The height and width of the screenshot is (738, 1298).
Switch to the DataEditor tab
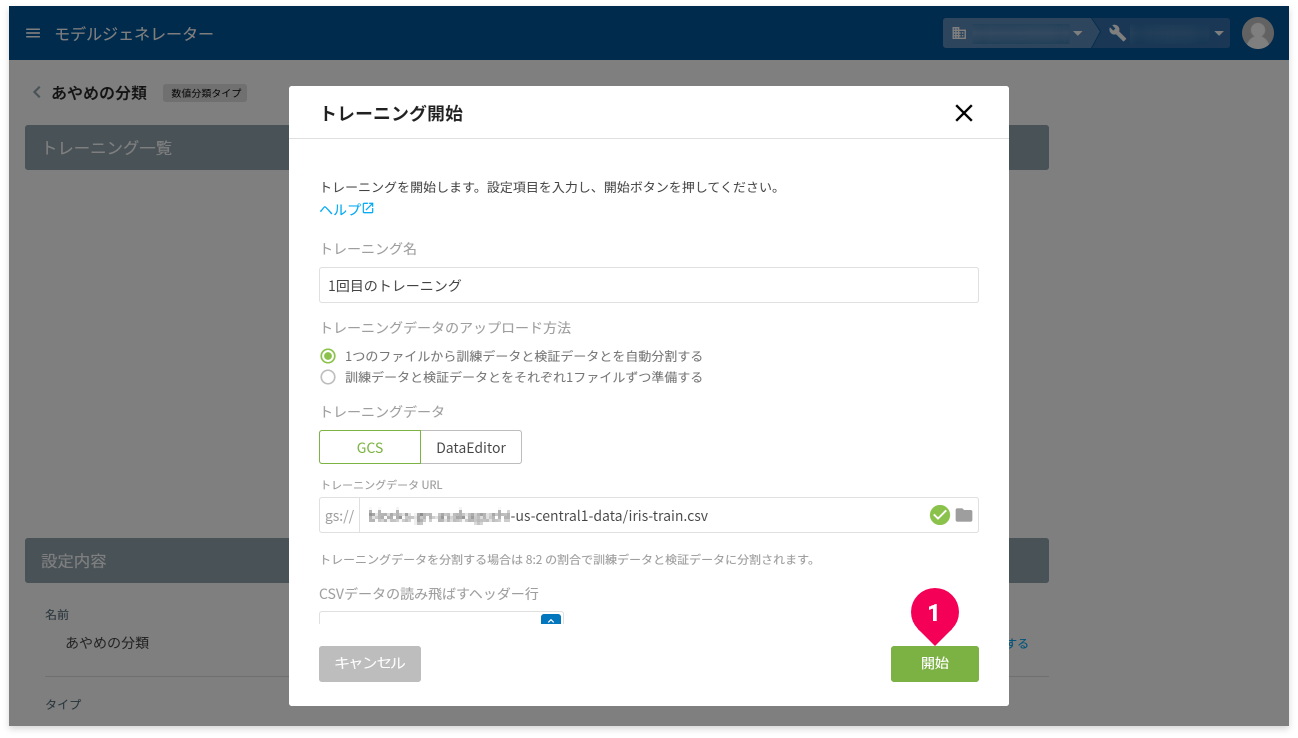coord(471,447)
